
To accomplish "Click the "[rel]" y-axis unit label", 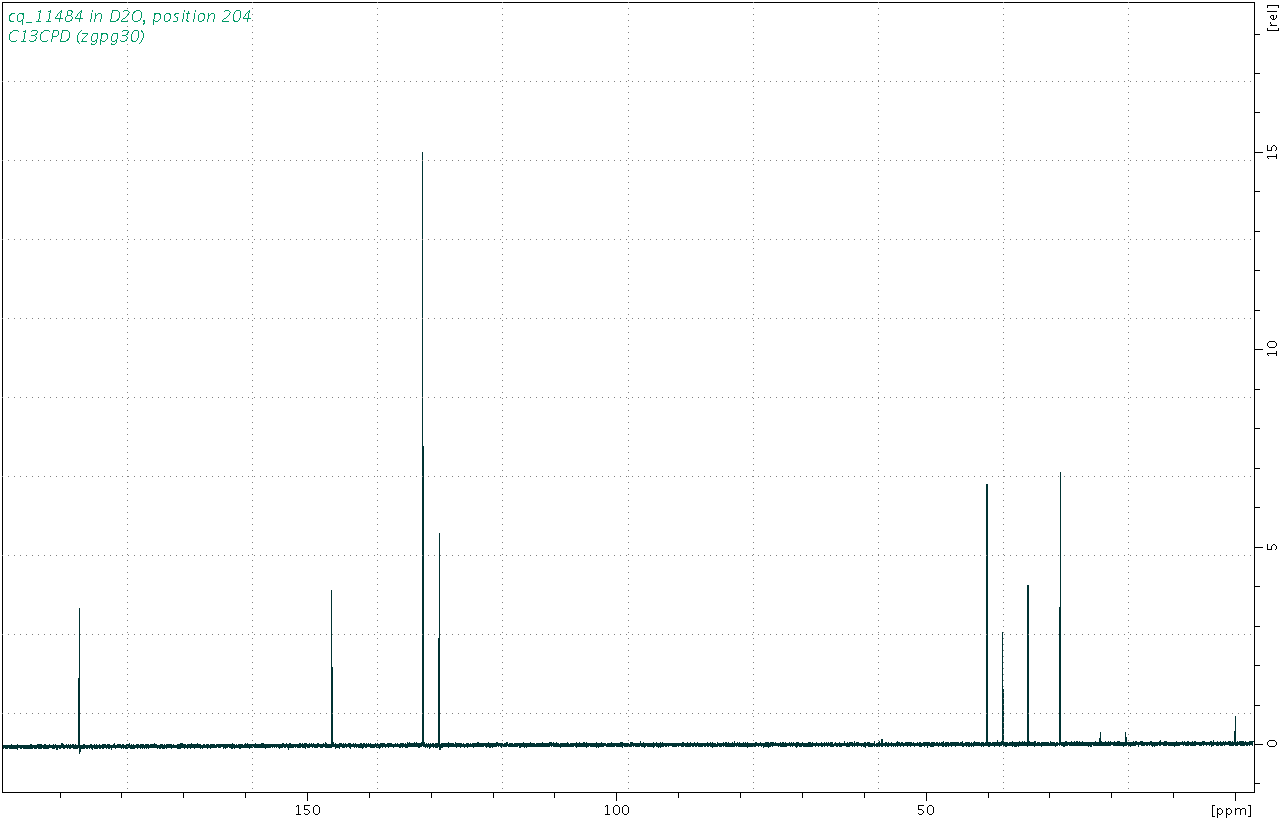I will (1272, 20).
